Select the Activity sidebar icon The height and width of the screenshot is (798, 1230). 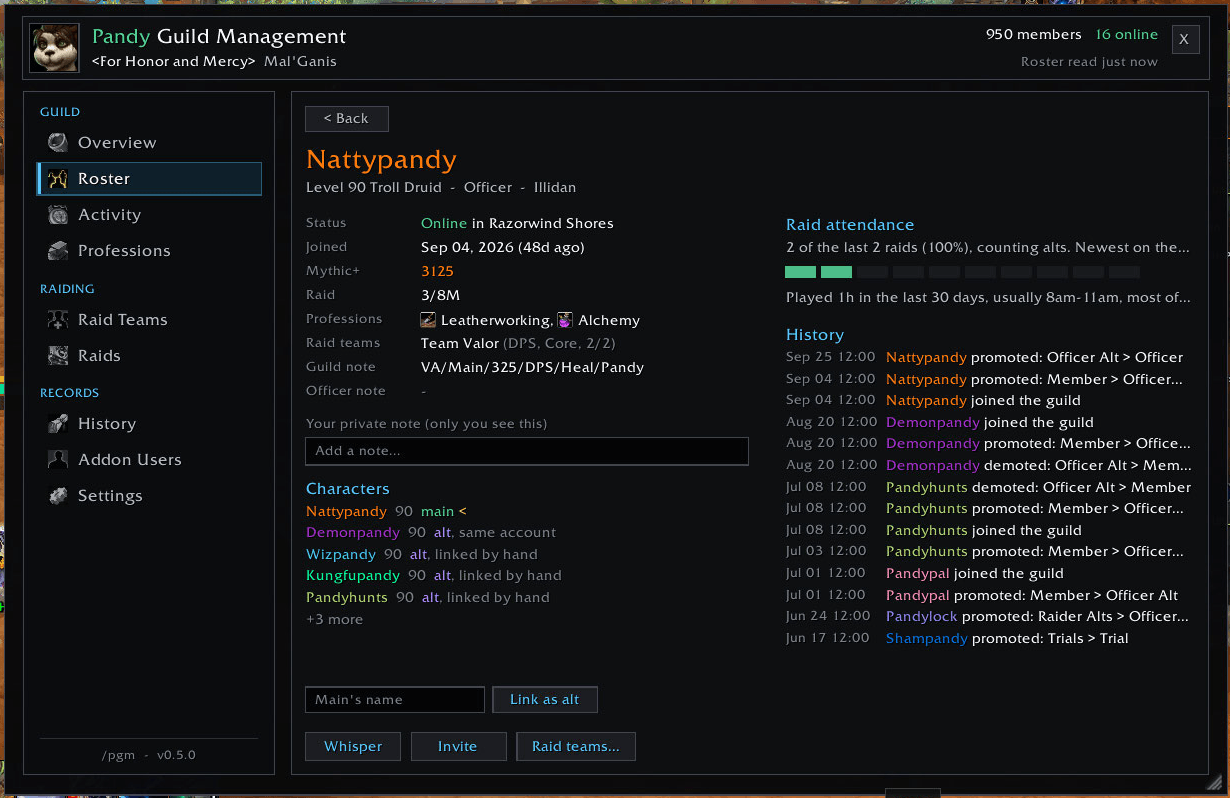click(58, 214)
